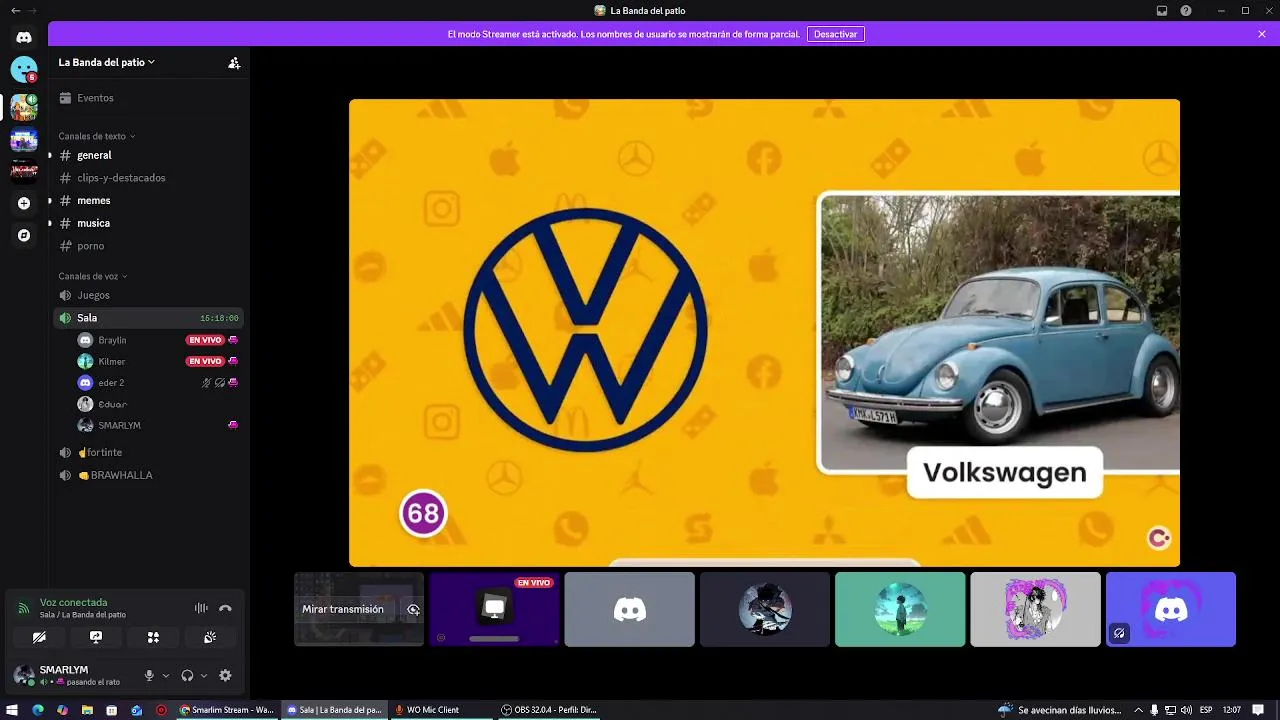Select the purple manga avatar participant tile
1280x720 pixels.
[1035, 609]
